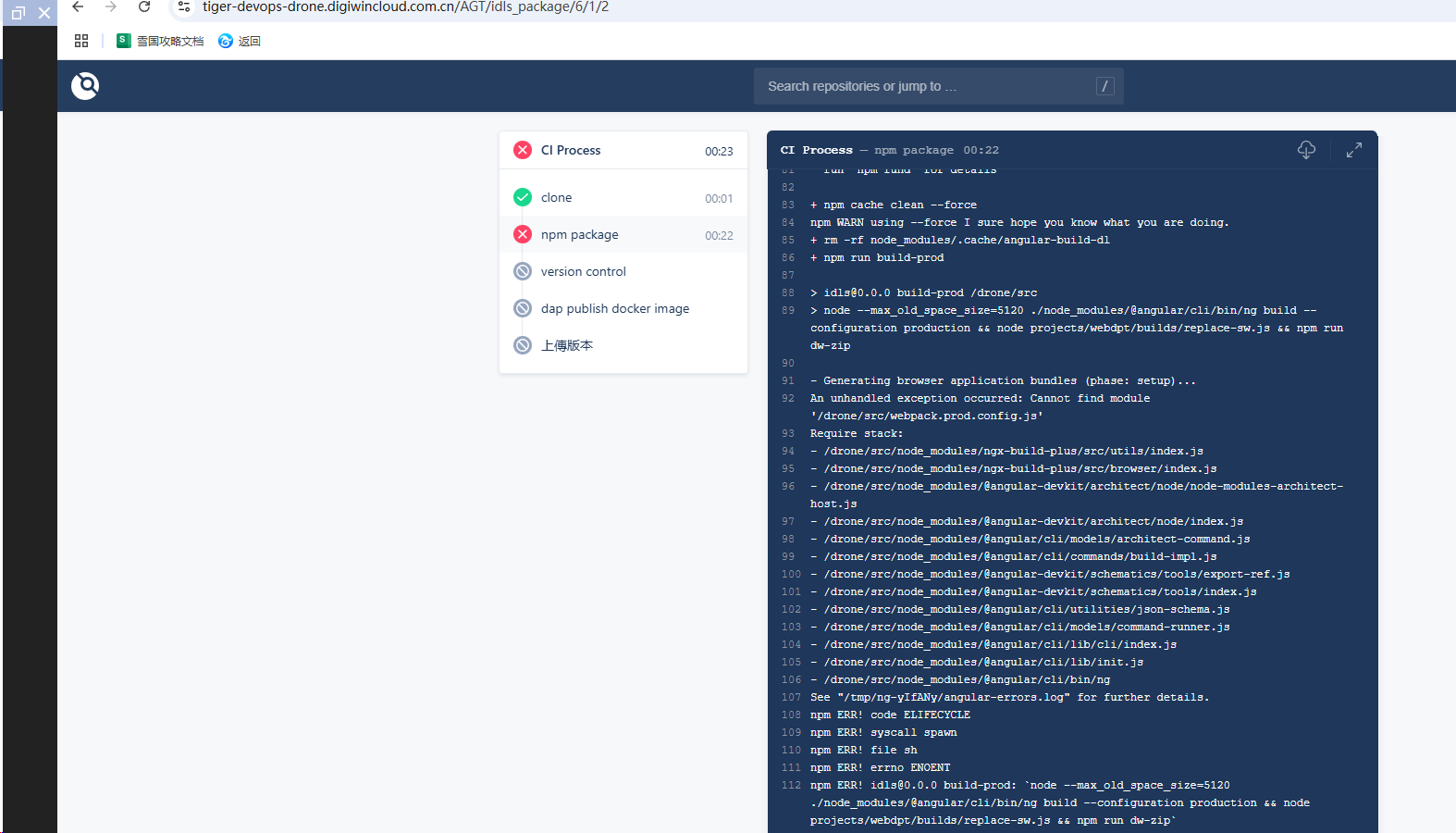Click the red npm package failure icon
The width and height of the screenshot is (1456, 833).
pyautogui.click(x=523, y=234)
